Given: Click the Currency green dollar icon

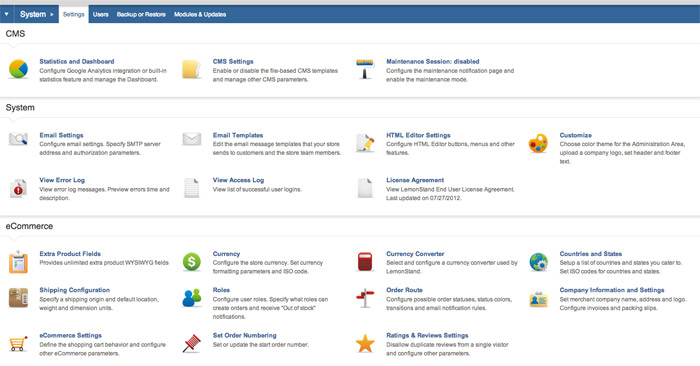Looking at the screenshot, I should (x=192, y=262).
